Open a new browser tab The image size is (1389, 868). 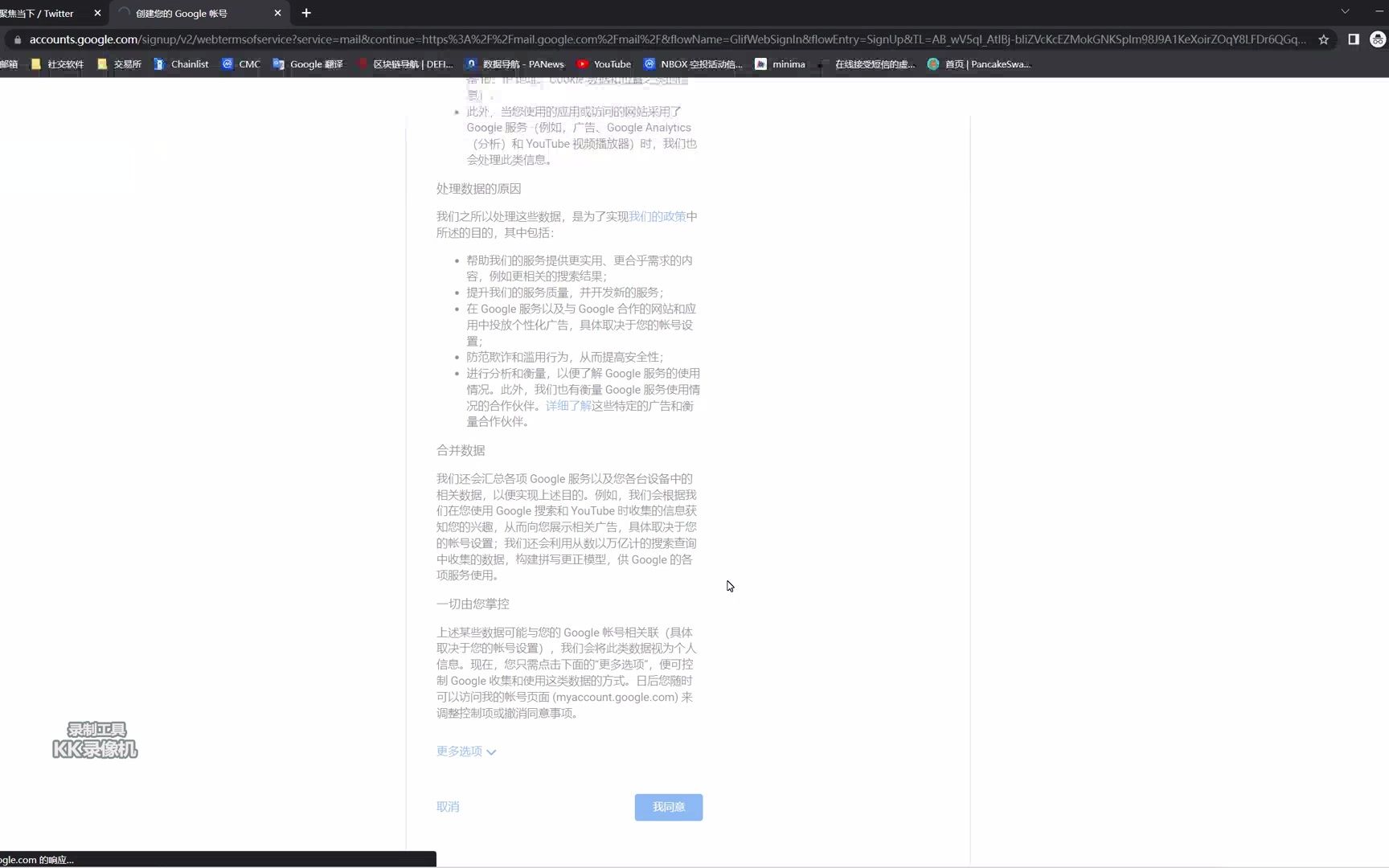pos(306,13)
